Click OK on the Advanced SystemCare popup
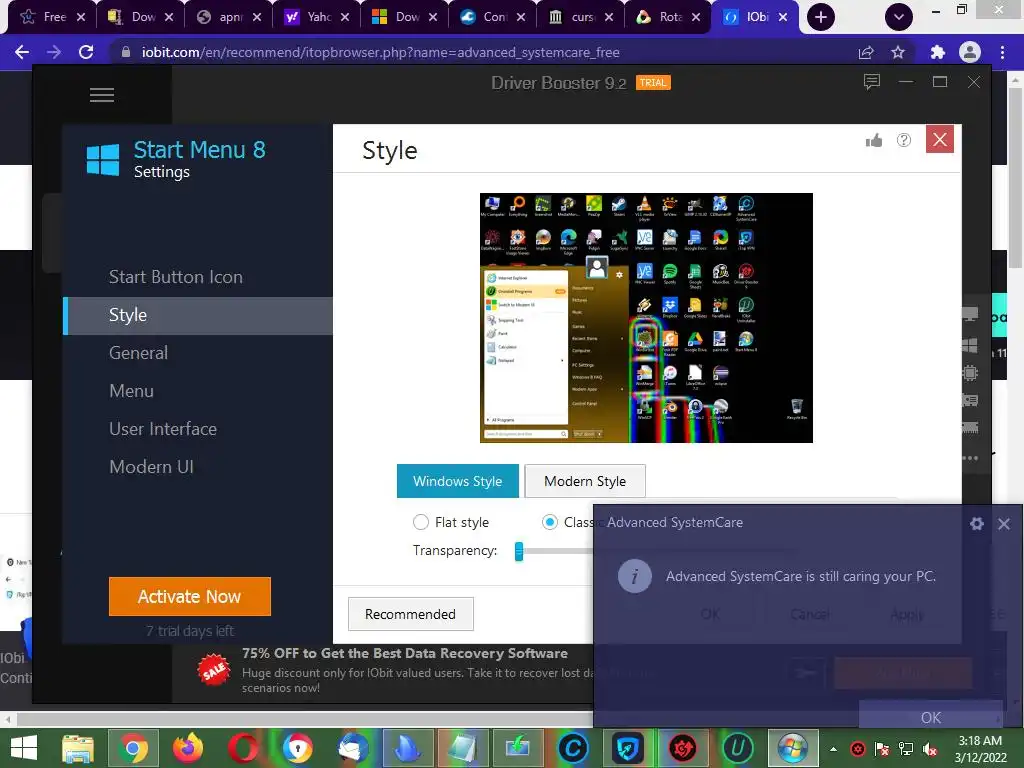 (931, 717)
